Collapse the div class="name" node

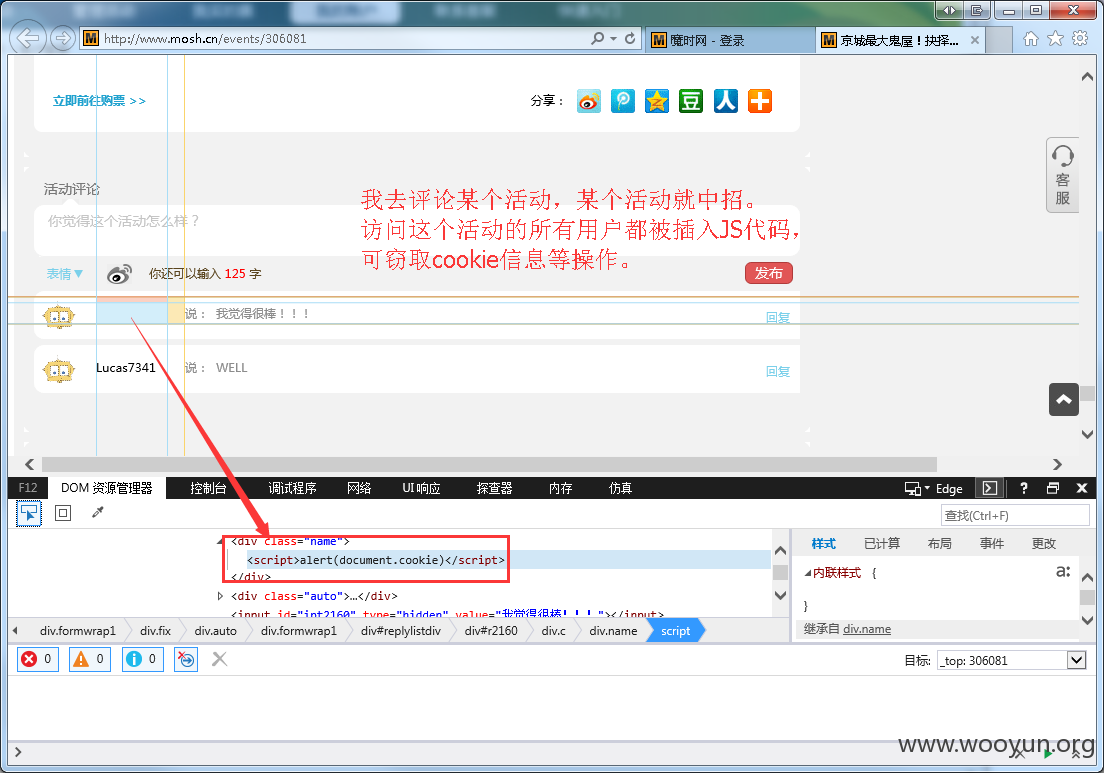pyautogui.click(x=220, y=541)
